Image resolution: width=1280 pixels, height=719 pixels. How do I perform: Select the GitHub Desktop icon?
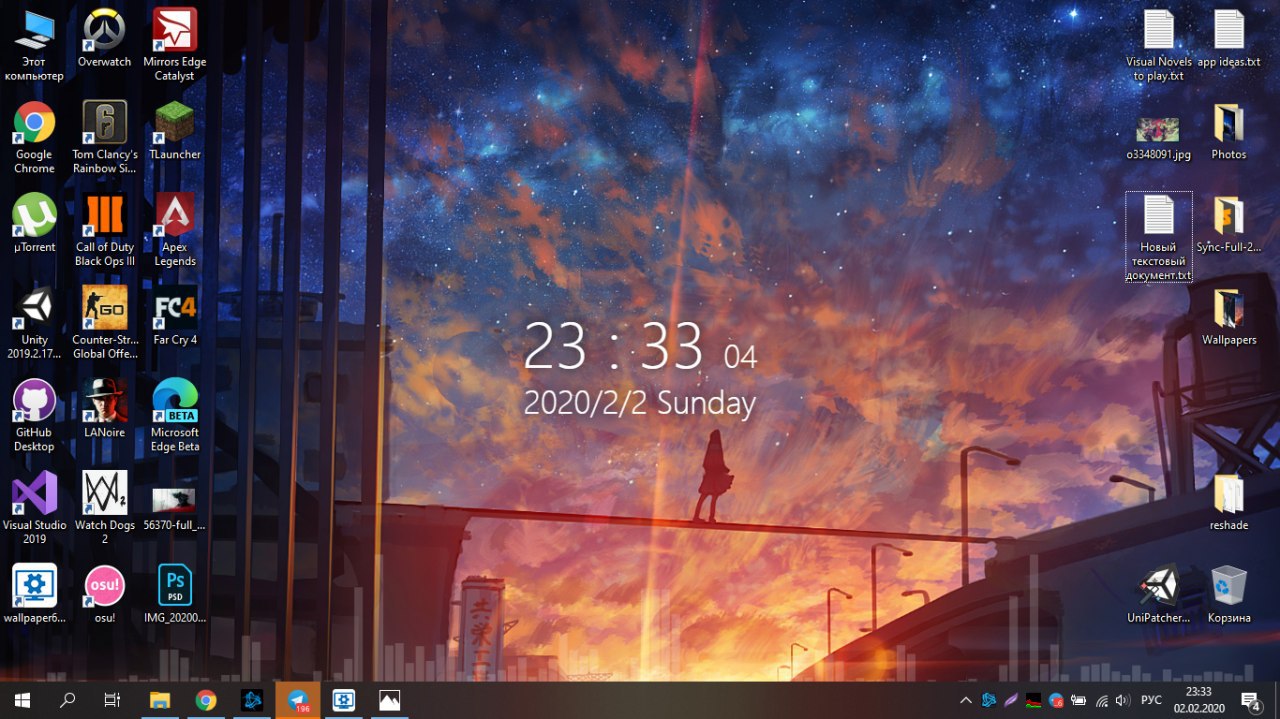pos(34,416)
